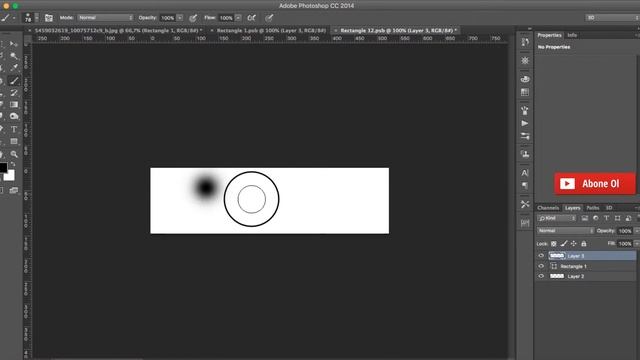The height and width of the screenshot is (360, 640).
Task: Lock all layer attributes
Action: click(584, 244)
